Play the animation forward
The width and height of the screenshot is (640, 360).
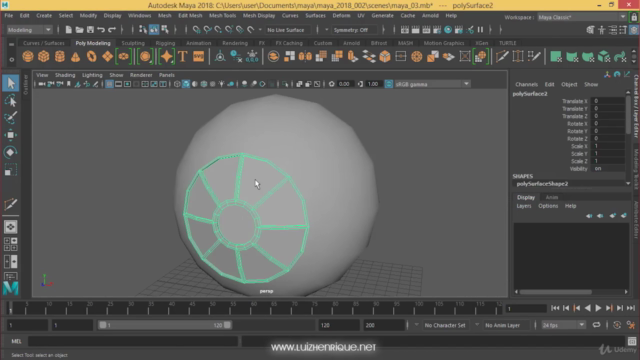[x=598, y=308]
